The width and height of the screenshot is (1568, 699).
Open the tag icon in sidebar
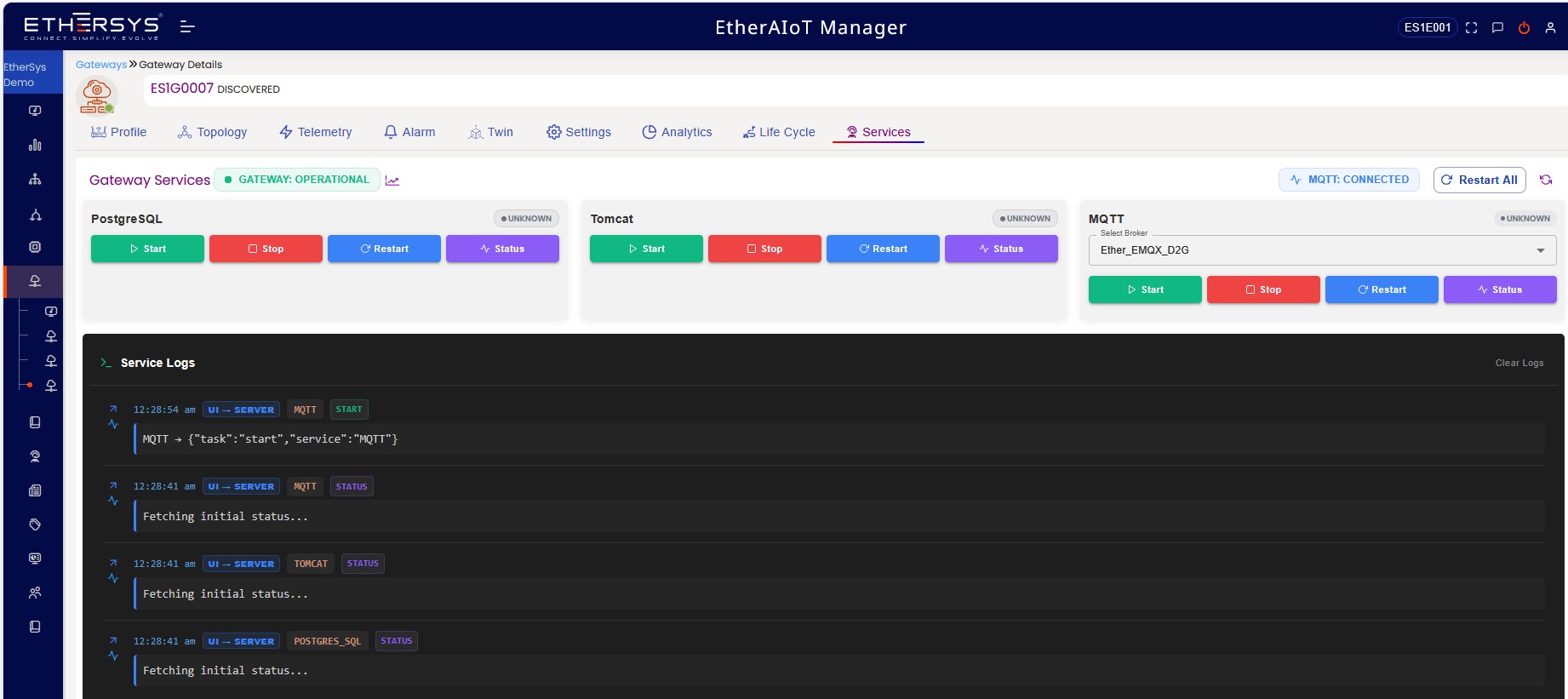[x=35, y=524]
